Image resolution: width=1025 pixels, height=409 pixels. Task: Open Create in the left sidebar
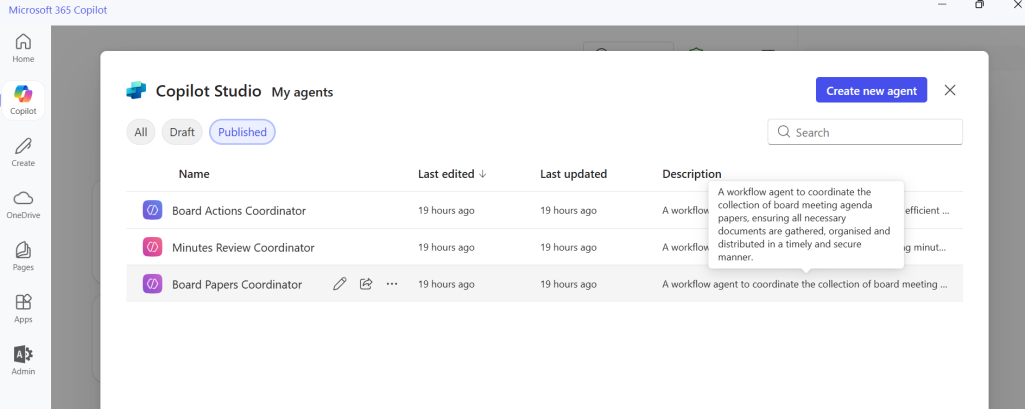coord(23,152)
